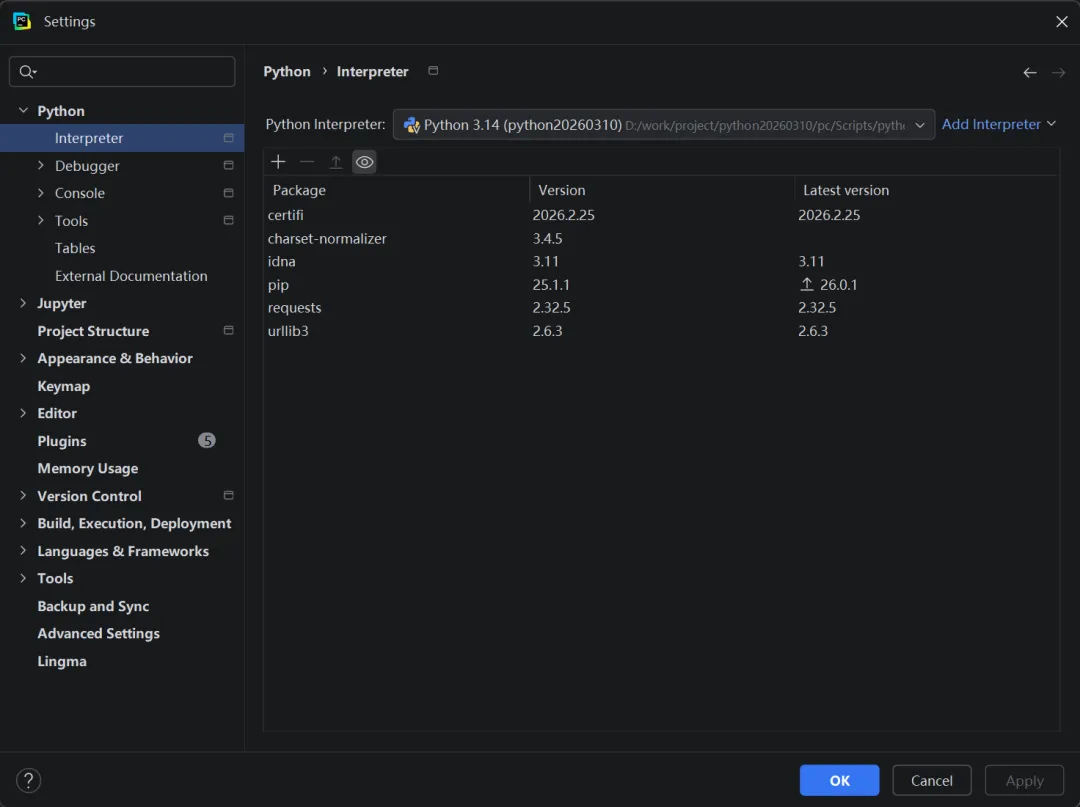Open the Lingma settings page

pyautogui.click(x=122, y=661)
